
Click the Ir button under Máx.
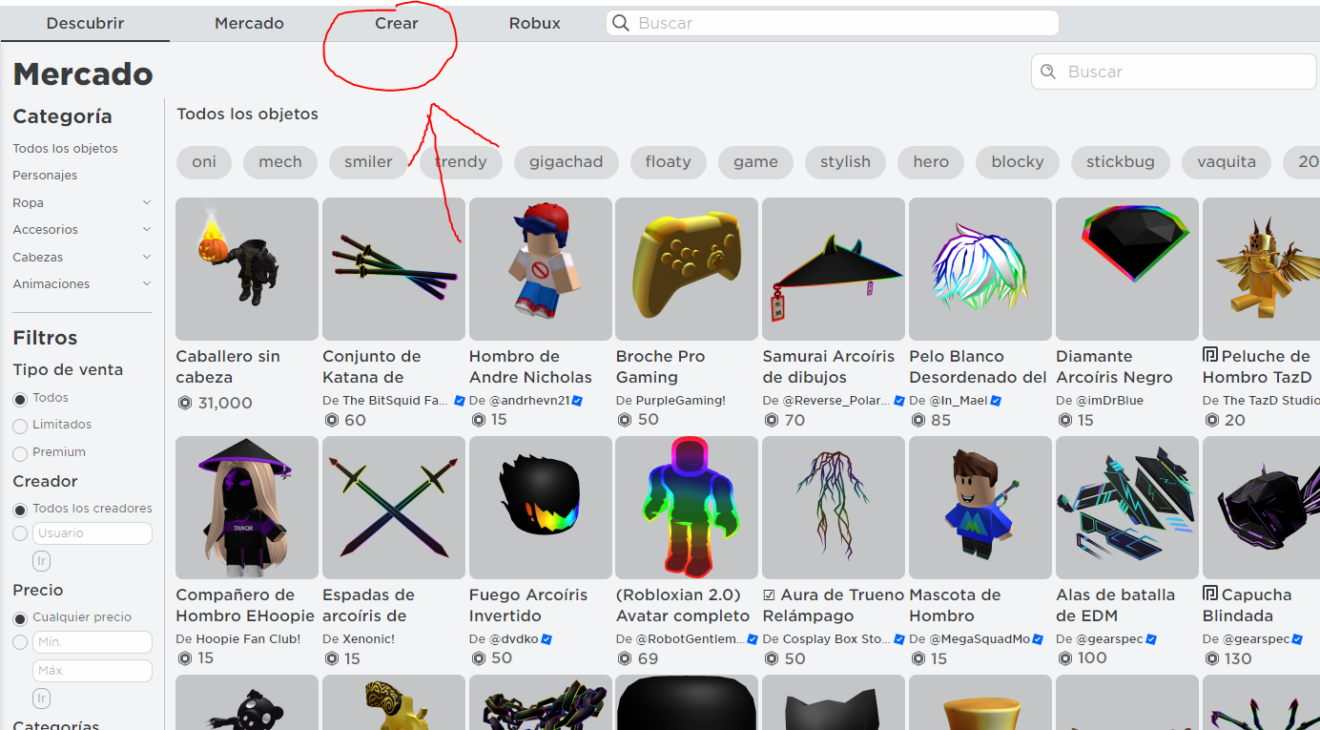42,698
